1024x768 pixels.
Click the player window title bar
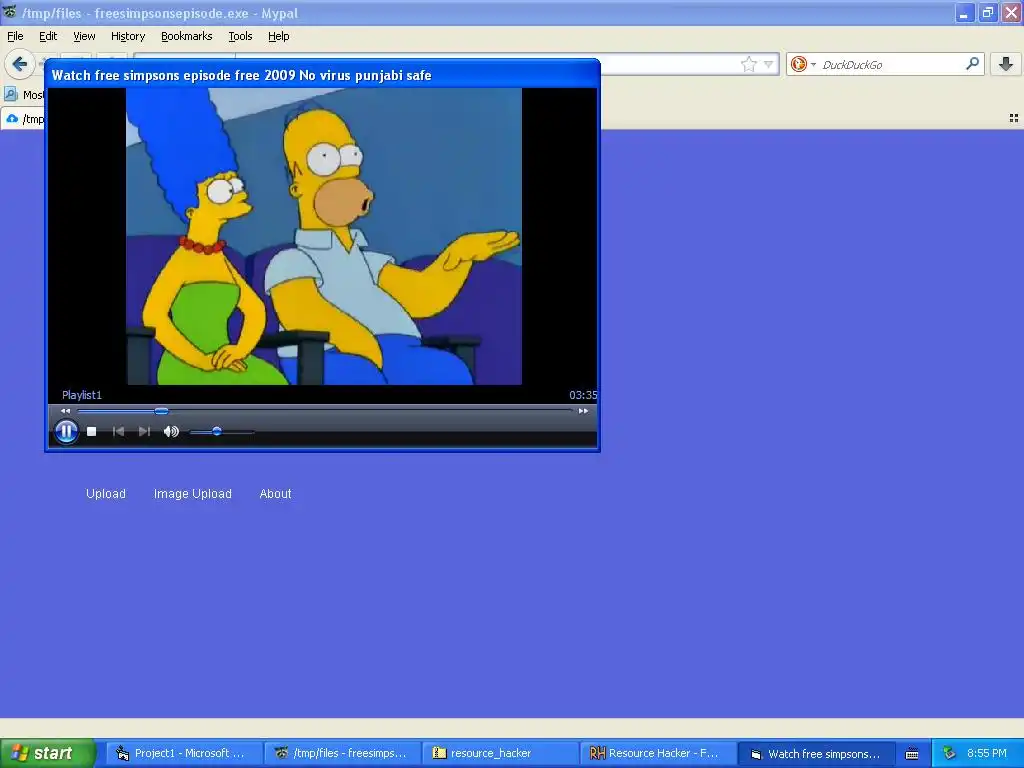point(322,75)
